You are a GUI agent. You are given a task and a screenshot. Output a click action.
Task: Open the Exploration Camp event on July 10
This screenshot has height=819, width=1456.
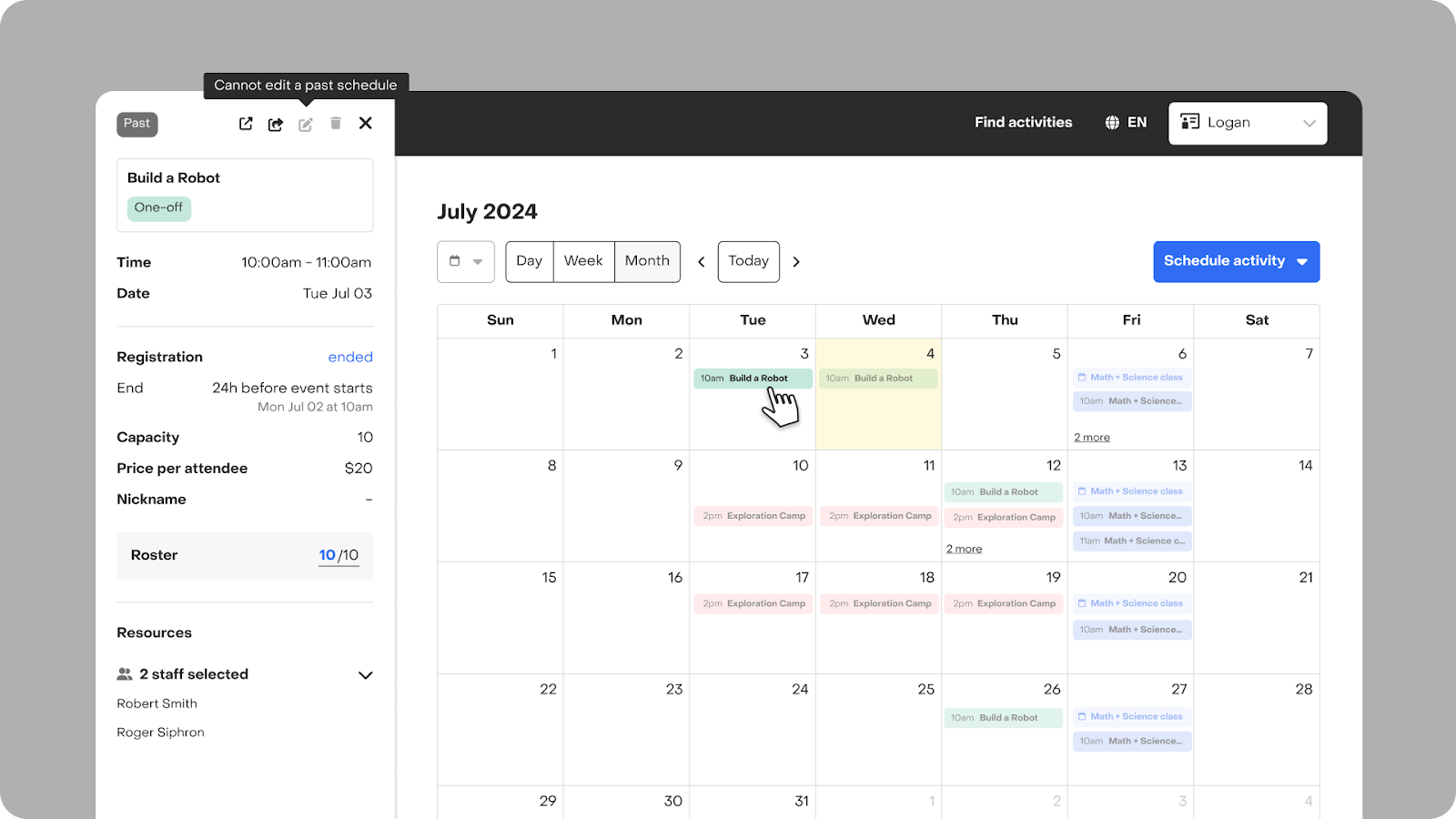pyautogui.click(x=753, y=516)
